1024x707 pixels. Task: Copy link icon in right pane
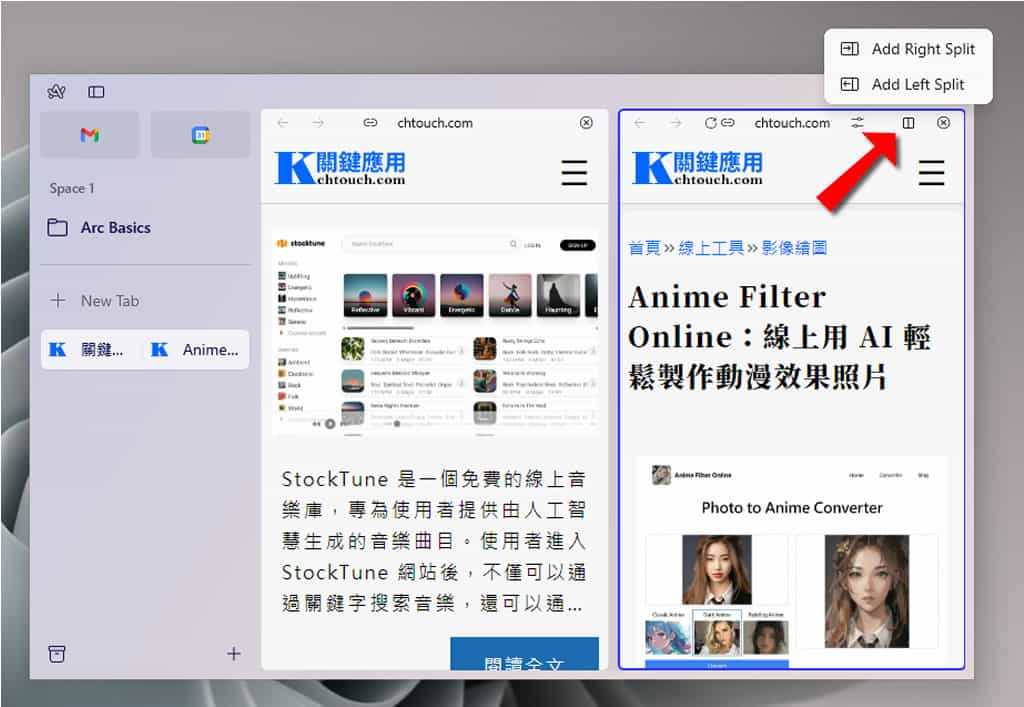click(x=728, y=123)
